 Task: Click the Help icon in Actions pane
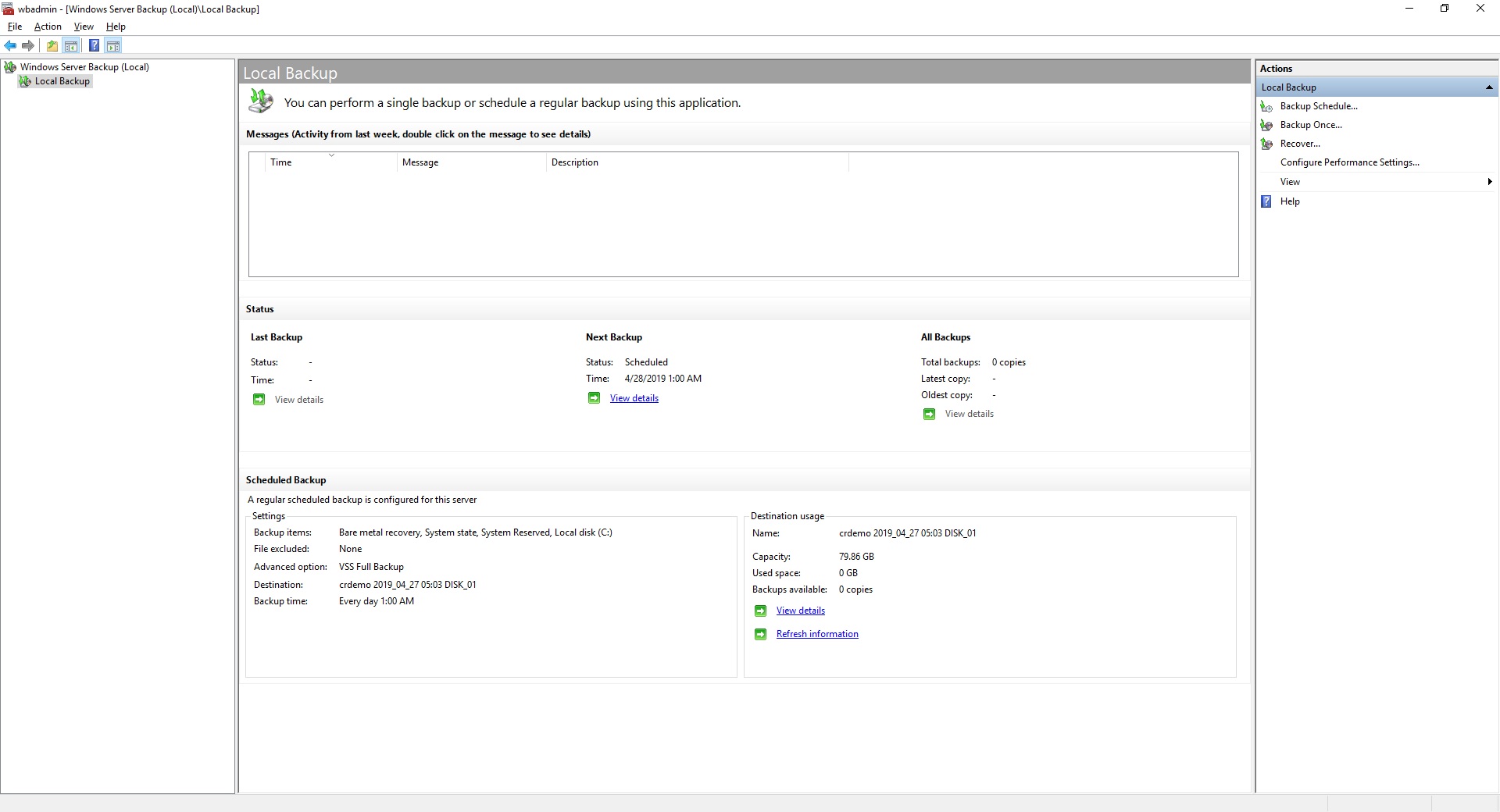coord(1266,201)
